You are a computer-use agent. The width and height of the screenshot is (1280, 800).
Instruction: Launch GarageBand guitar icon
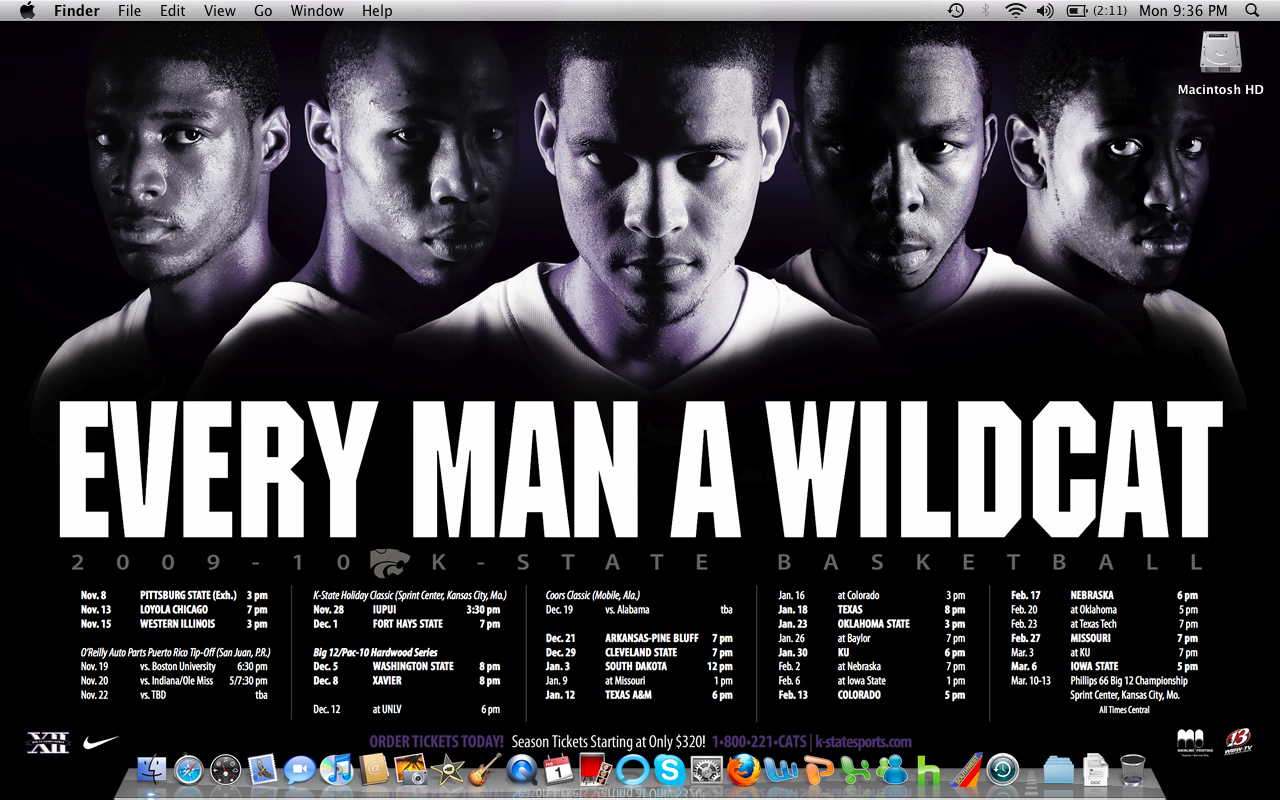(484, 769)
